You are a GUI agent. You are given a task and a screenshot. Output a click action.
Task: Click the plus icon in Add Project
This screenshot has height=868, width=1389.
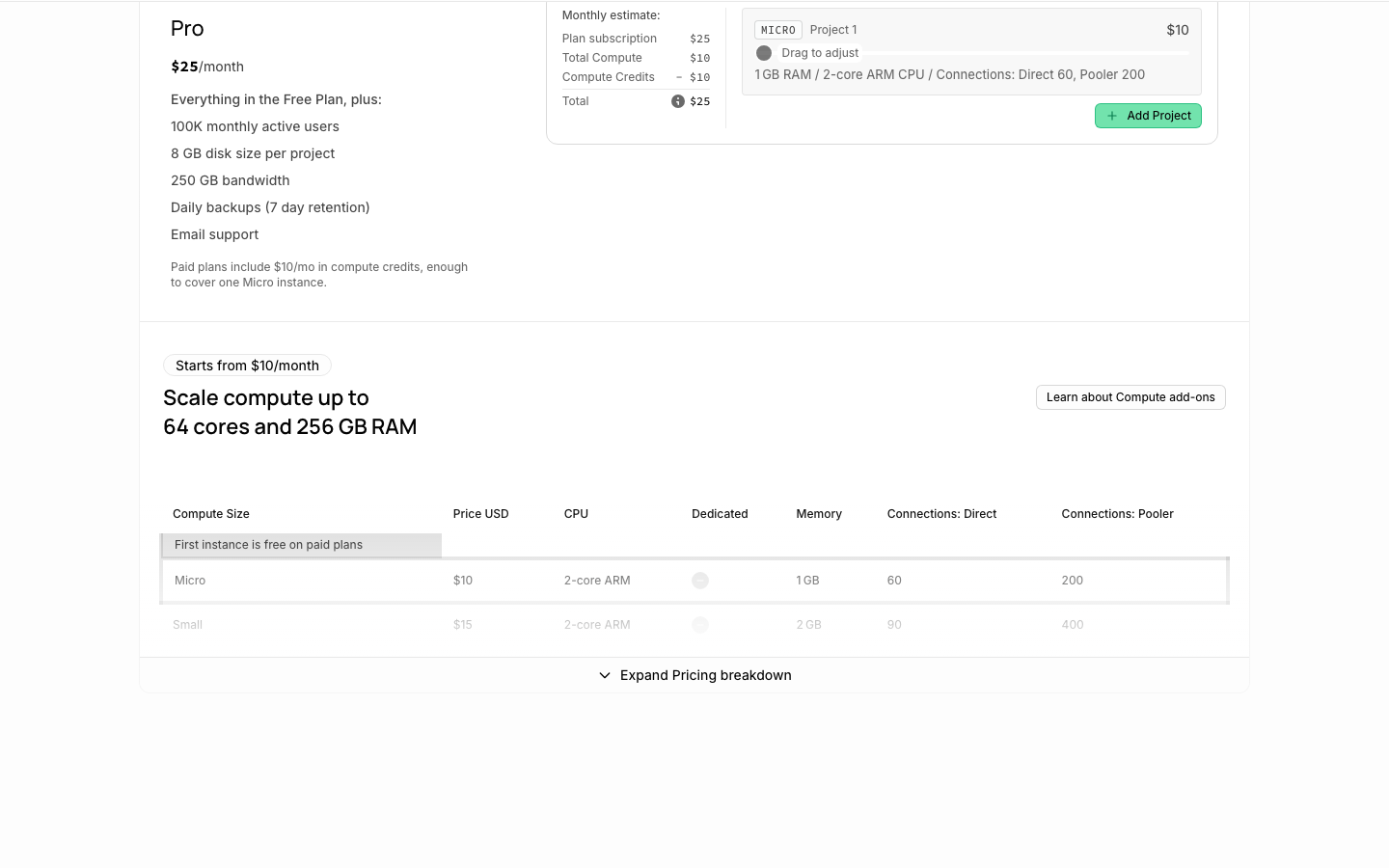(x=1112, y=116)
